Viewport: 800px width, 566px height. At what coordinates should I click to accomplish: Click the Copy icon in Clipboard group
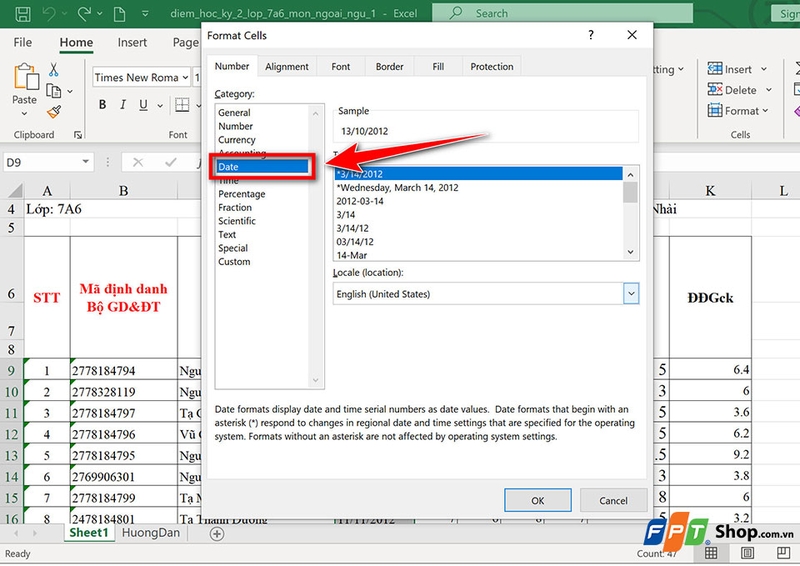tap(54, 91)
